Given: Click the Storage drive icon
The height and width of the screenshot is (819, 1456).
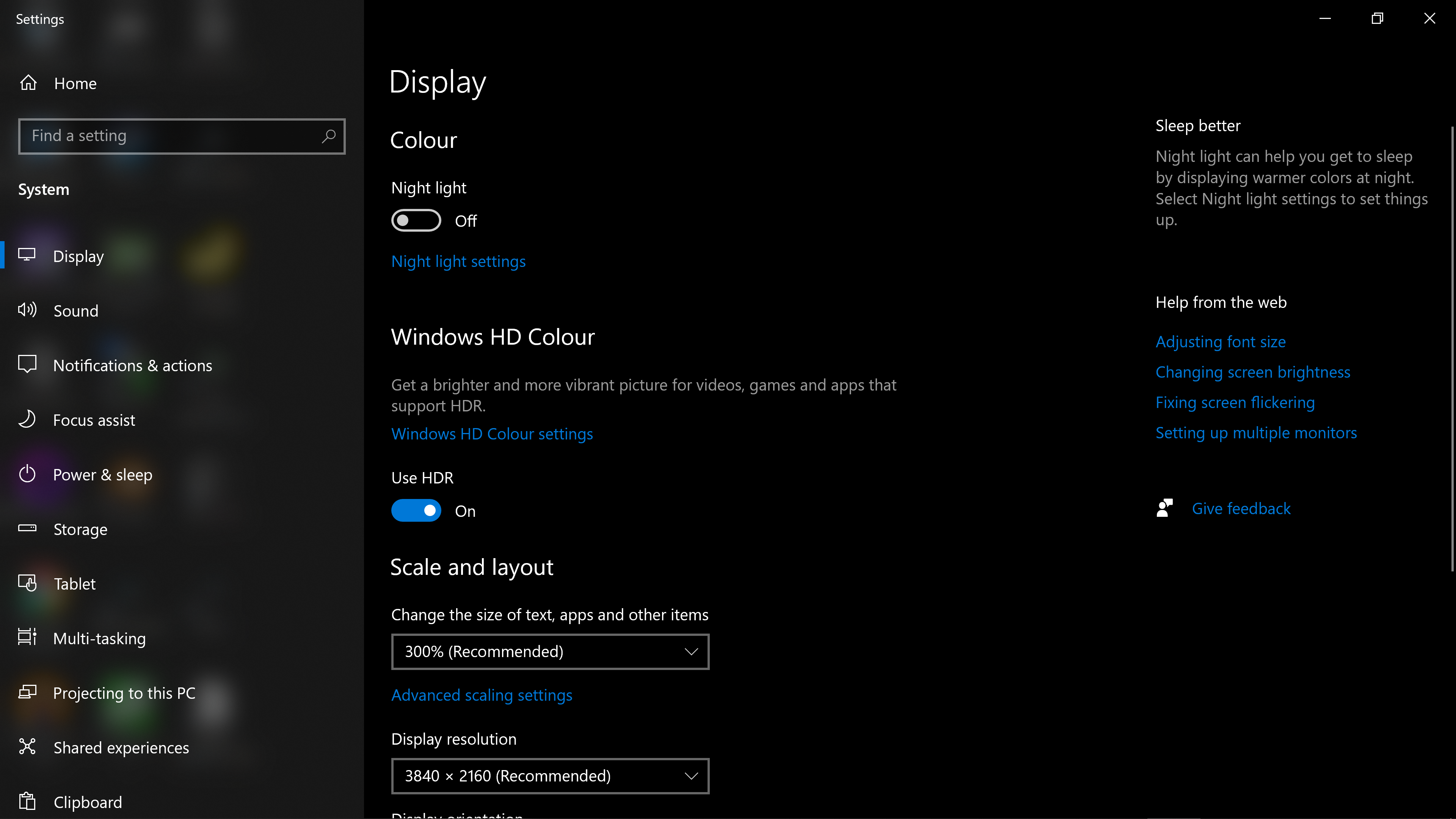Looking at the screenshot, I should tap(27, 529).
